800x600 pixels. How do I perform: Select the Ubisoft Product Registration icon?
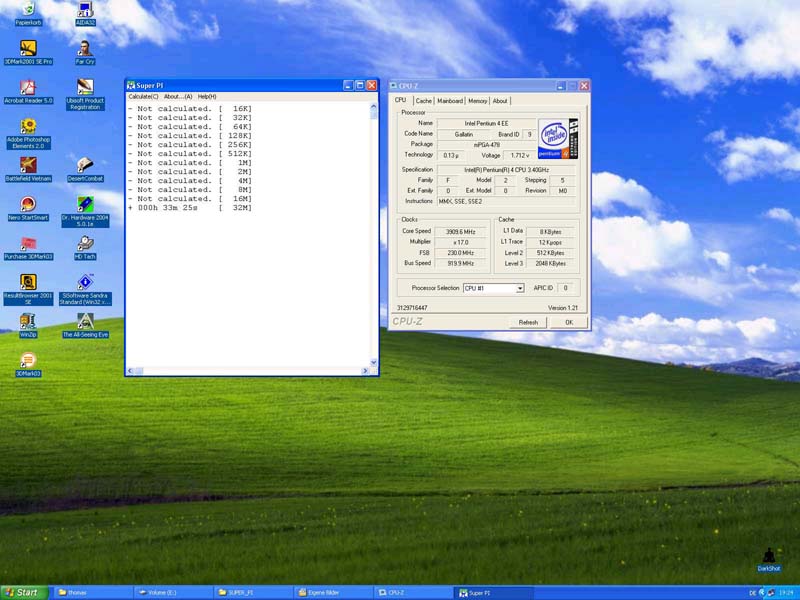pos(85,94)
